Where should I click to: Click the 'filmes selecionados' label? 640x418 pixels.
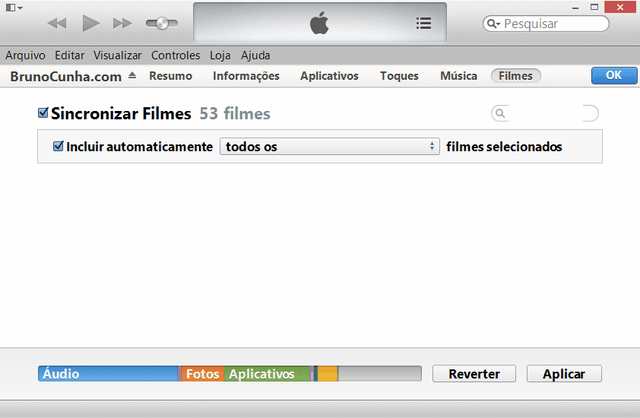click(x=504, y=147)
